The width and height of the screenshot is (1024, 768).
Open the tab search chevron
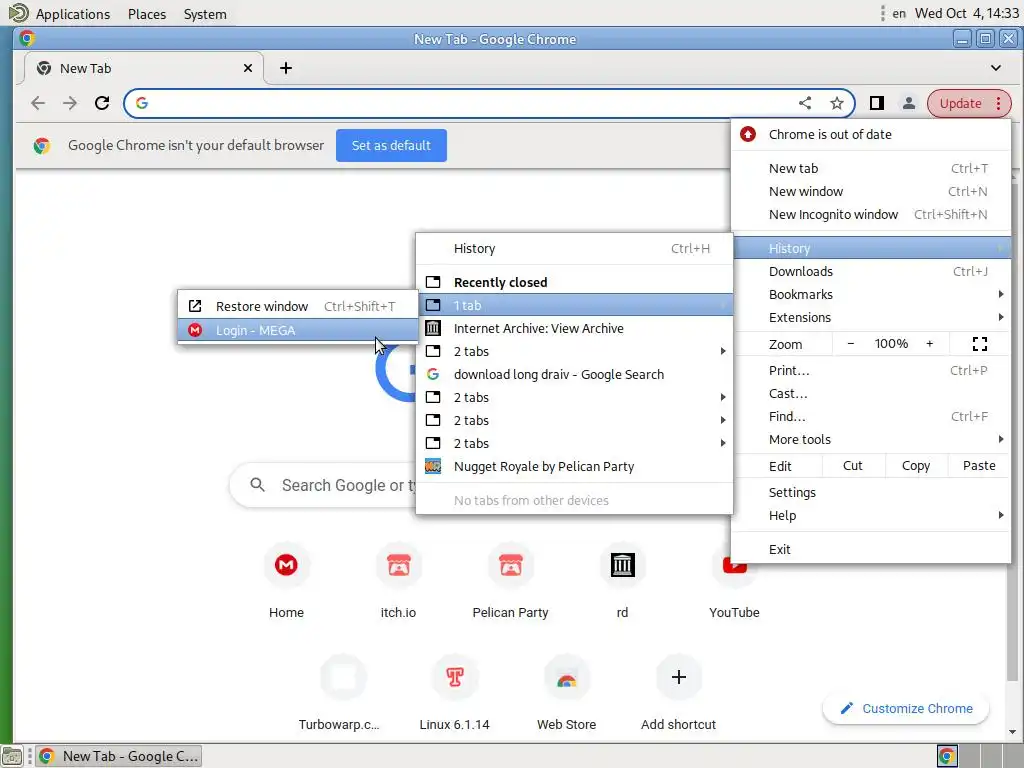click(x=995, y=68)
